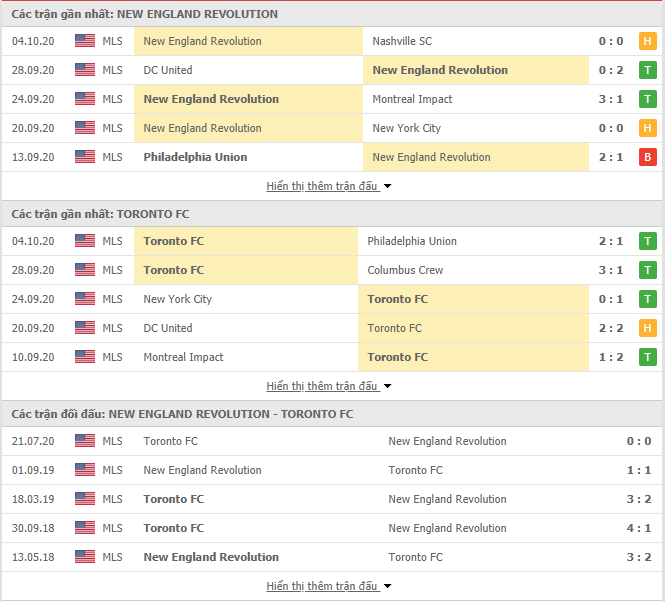Click the US flag on the 13.05.18 match row
The width and height of the screenshot is (665, 602).
85,557
